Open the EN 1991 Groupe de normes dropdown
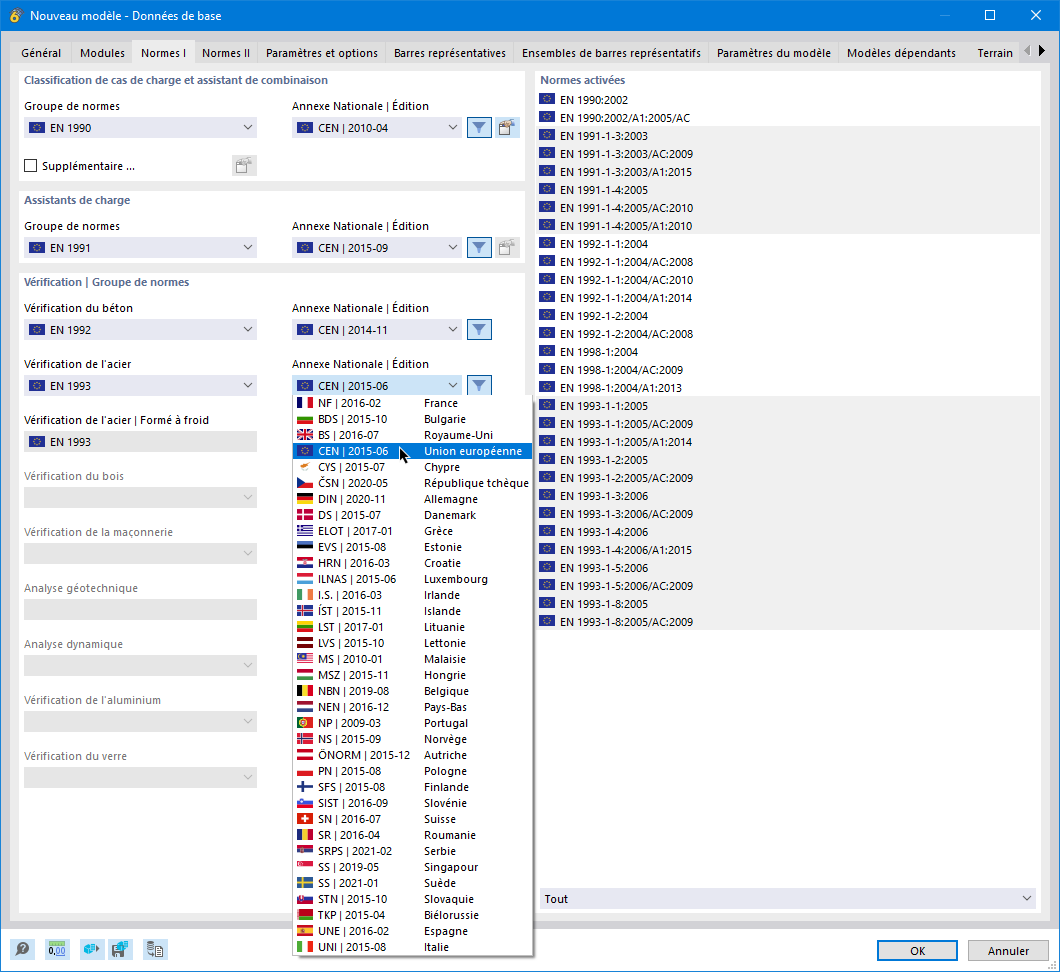The image size is (1060, 972). tap(141, 248)
